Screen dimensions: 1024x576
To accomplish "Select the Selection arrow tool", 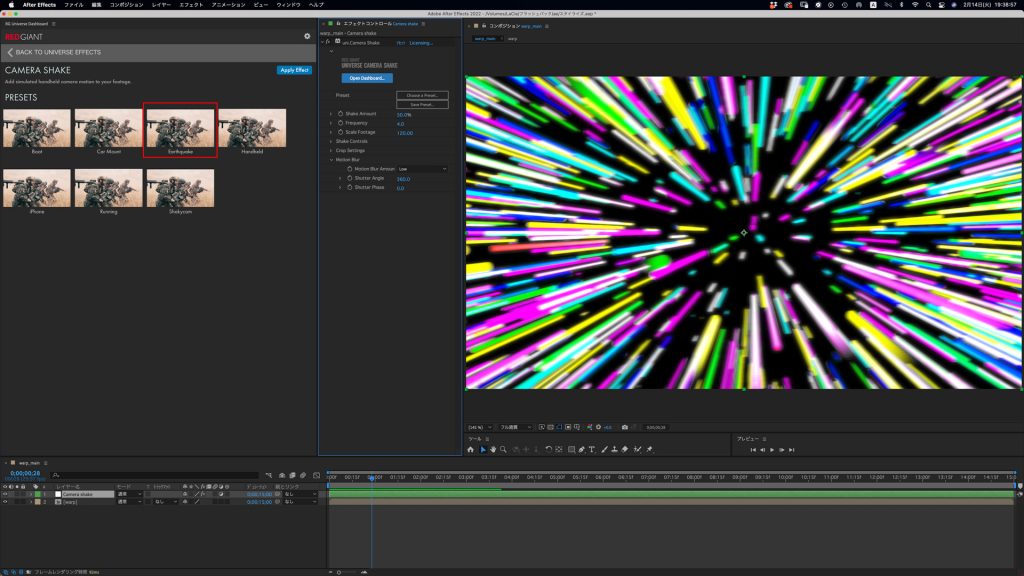I will (482, 449).
